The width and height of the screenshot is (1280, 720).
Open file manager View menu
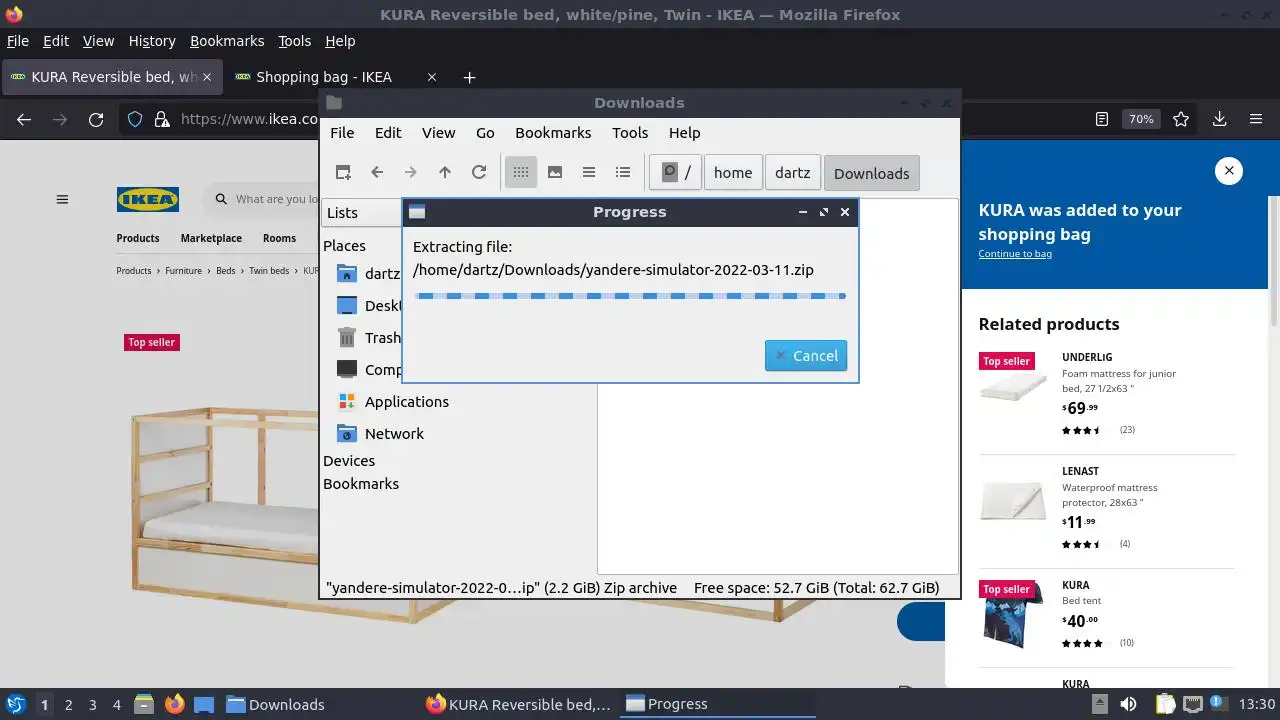(438, 133)
